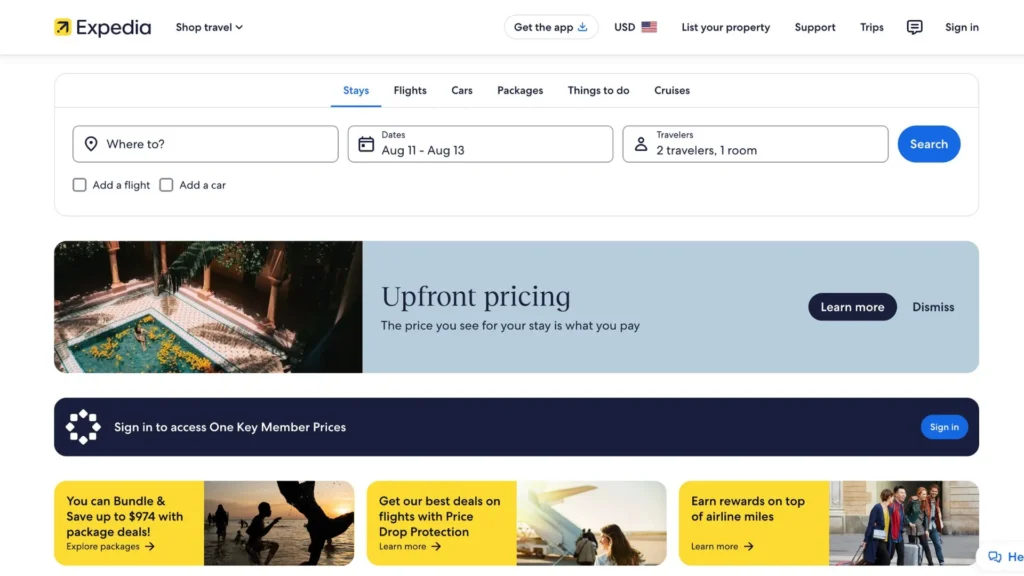Open the Travelers selector showing 2 travelers, 1 room
This screenshot has height=576, width=1024.
pos(755,143)
